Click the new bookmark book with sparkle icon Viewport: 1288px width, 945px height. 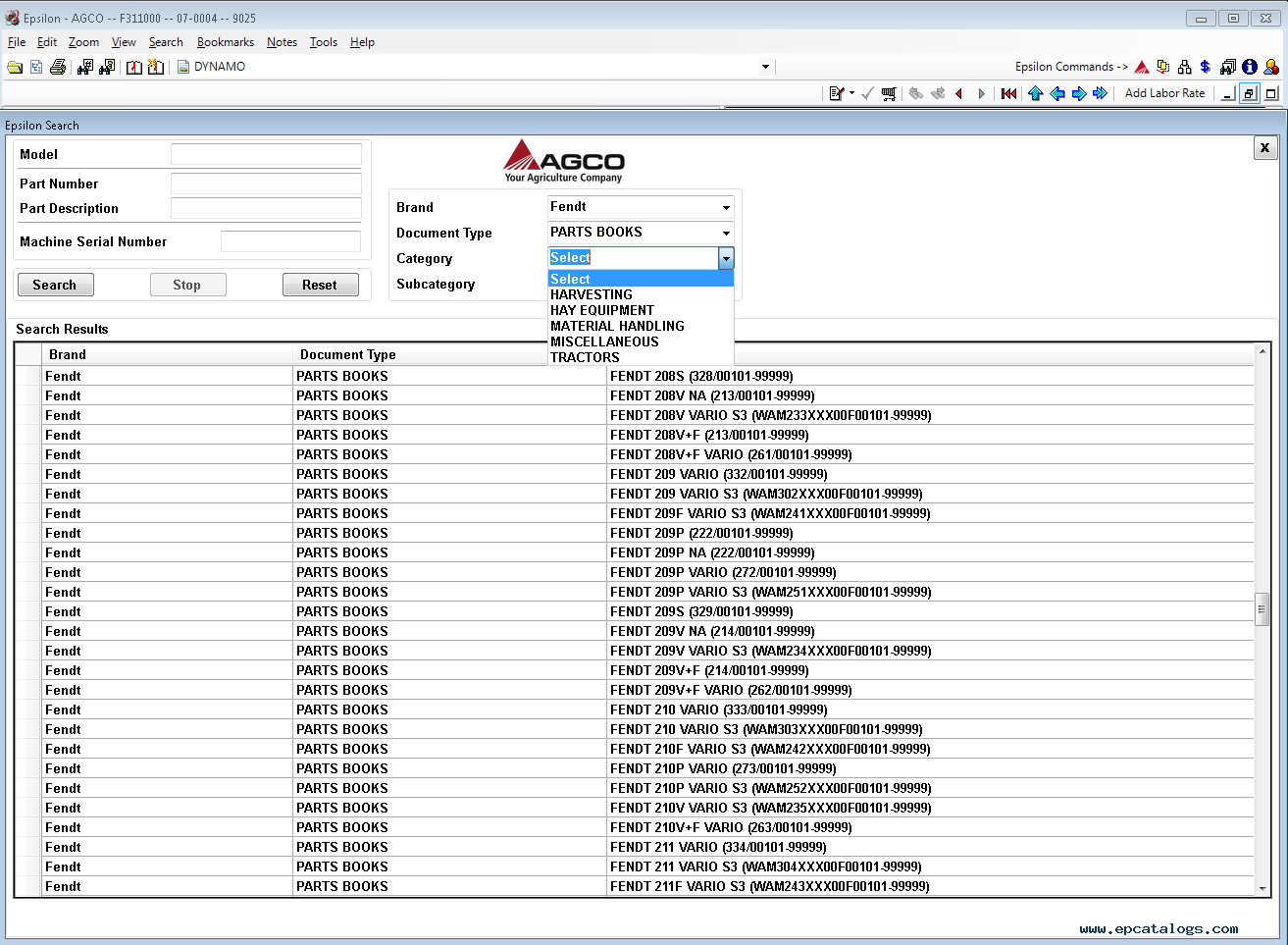[x=156, y=67]
